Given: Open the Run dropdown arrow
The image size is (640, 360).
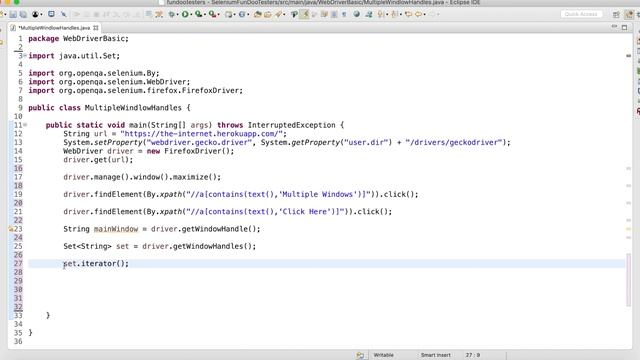Looking at the screenshot, I should coord(191,15).
